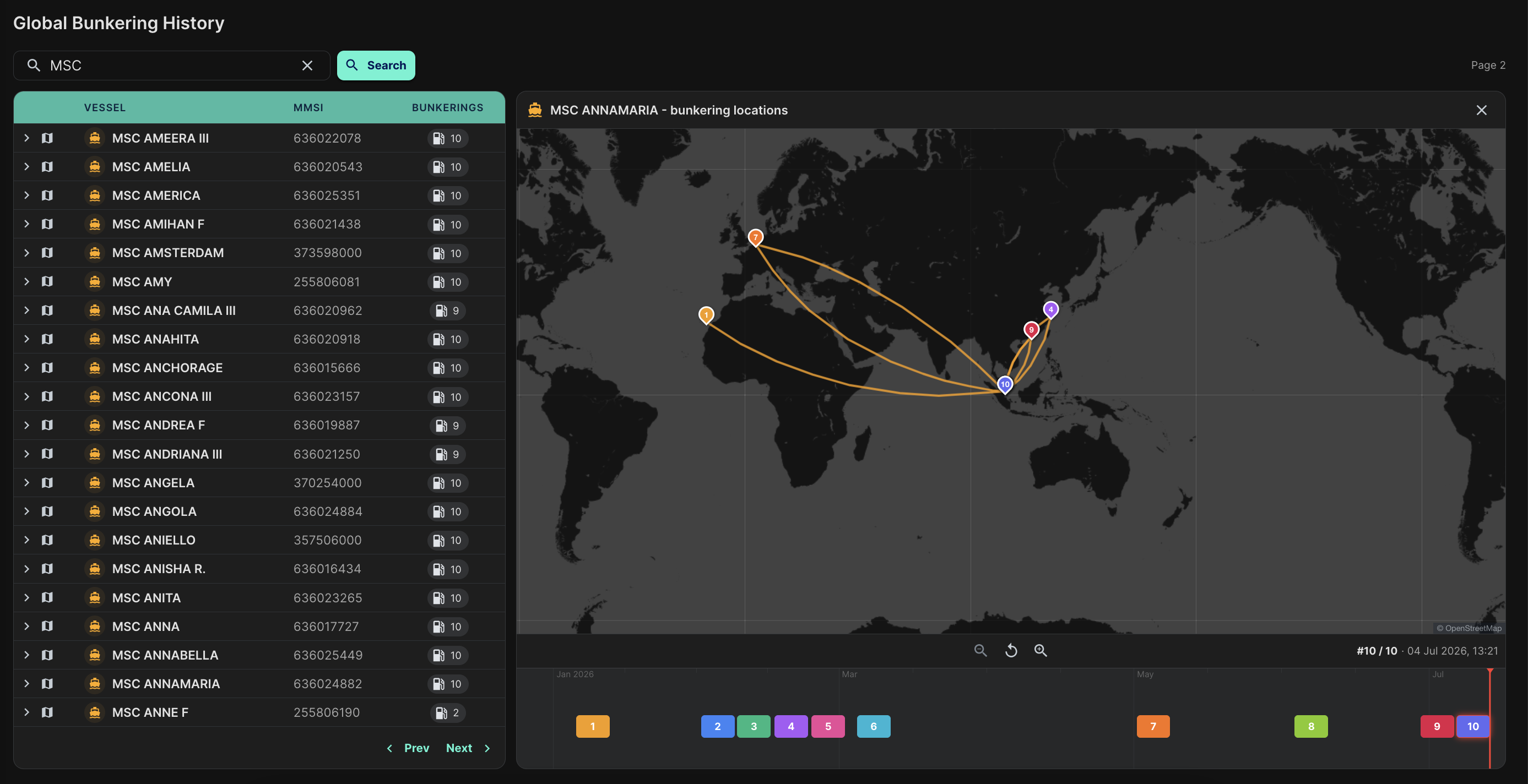
Task: Select timeline event 4
Action: click(790, 727)
